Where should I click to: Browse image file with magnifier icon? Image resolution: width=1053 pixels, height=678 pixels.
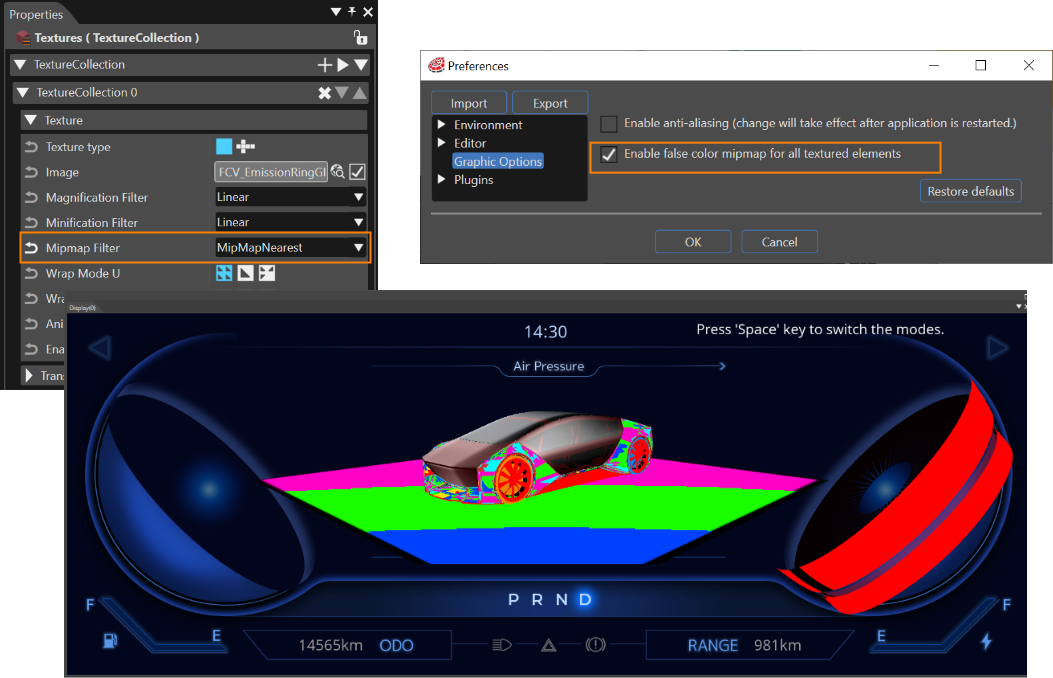(x=338, y=172)
